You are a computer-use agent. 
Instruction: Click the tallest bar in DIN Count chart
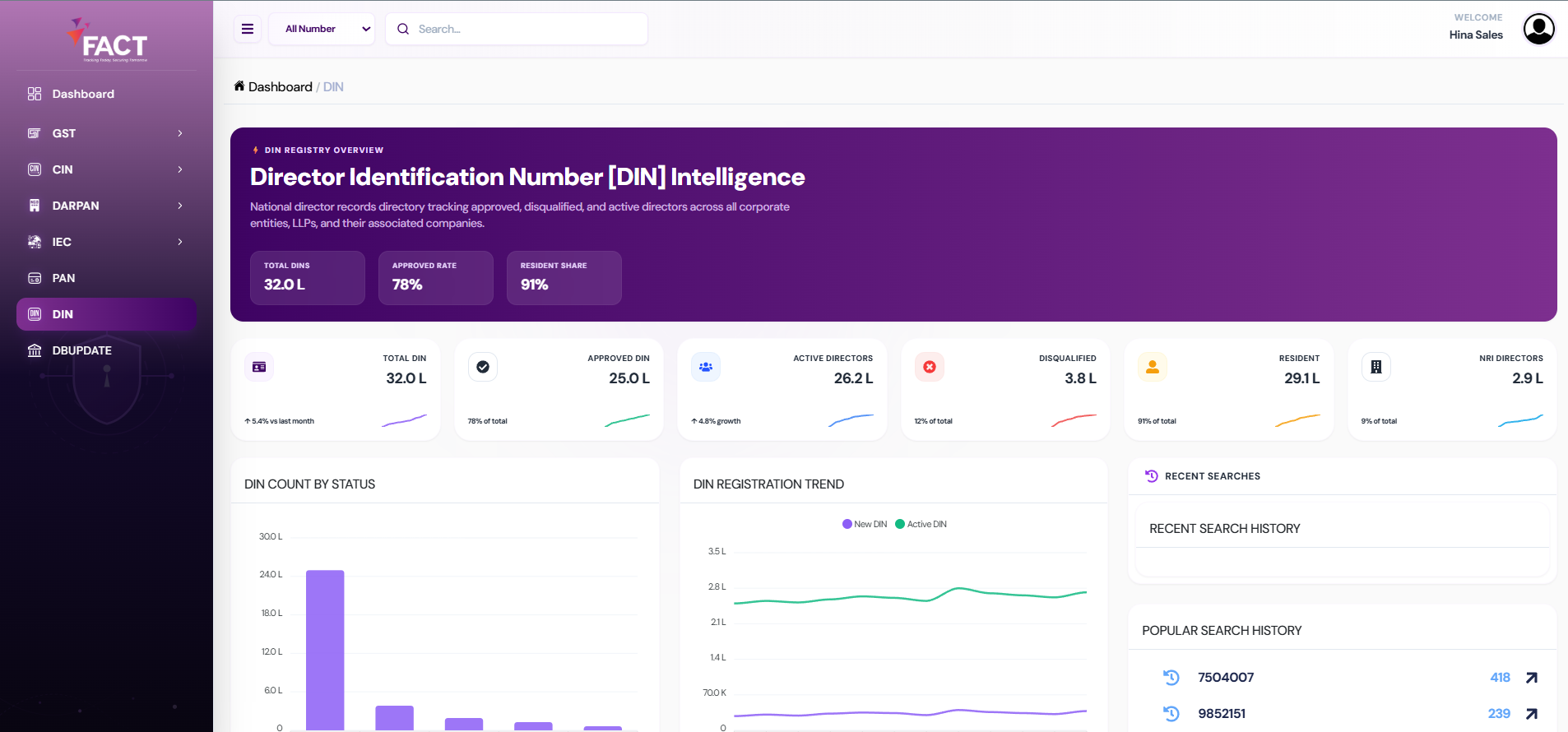click(x=325, y=650)
